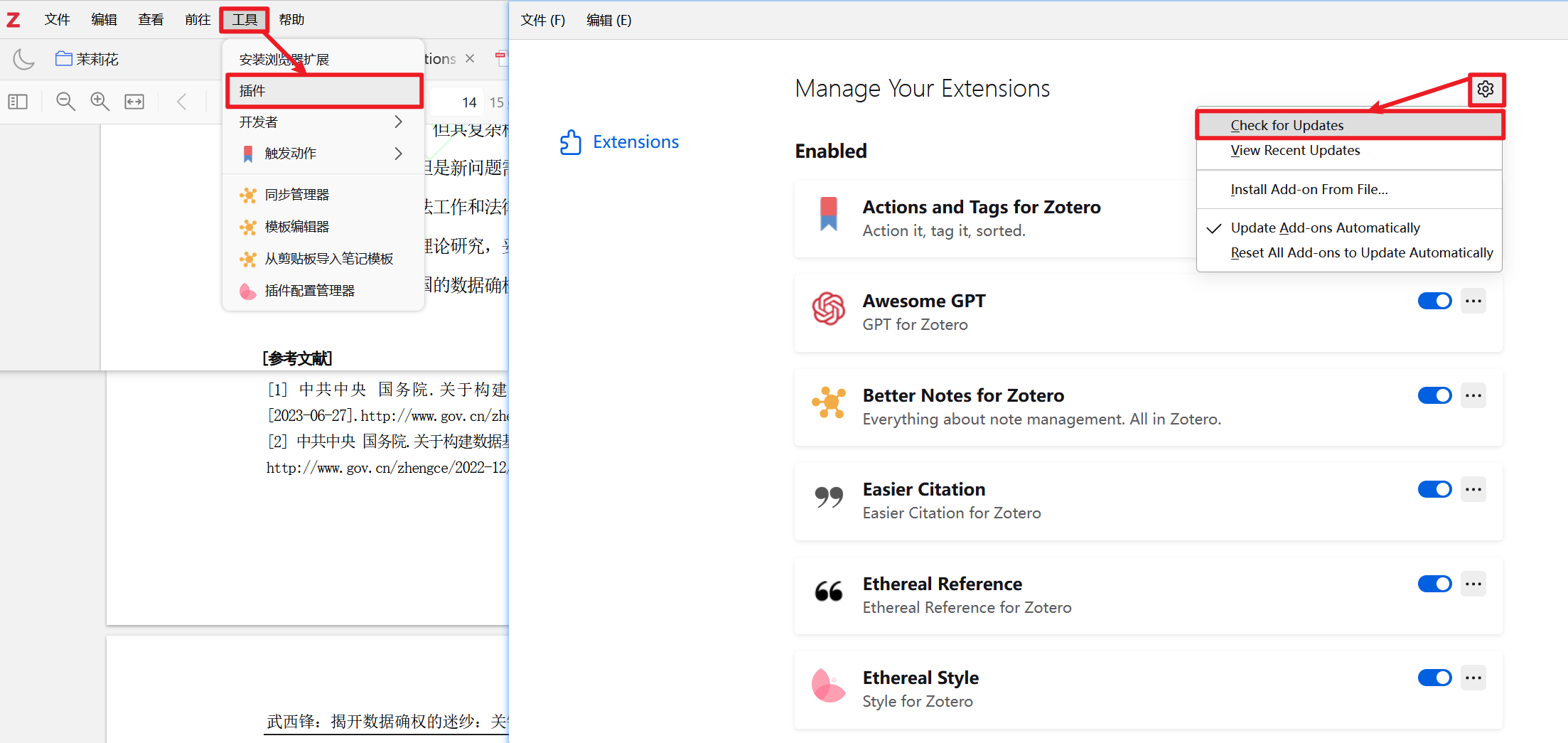Disable the Ethereal Style toggle

coord(1435,678)
